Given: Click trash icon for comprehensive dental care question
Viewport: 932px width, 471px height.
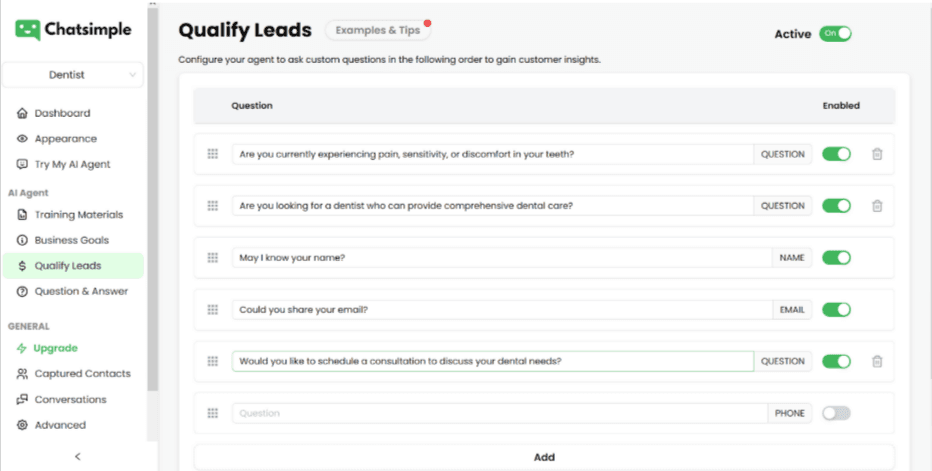Looking at the screenshot, I should tap(877, 206).
